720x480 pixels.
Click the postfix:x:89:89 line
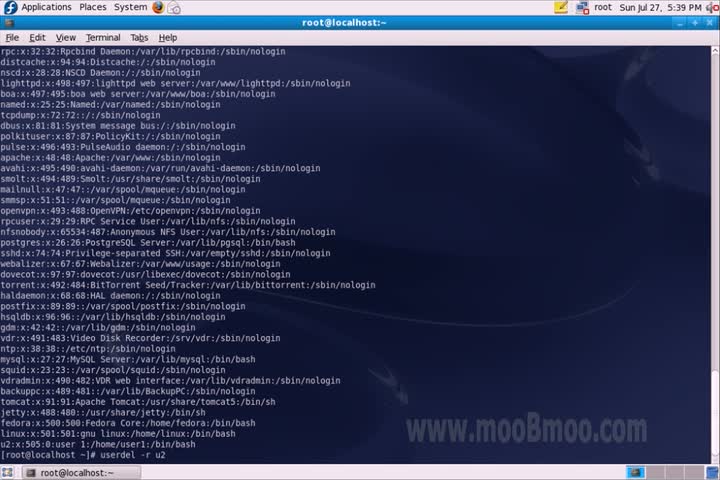click(x=123, y=306)
